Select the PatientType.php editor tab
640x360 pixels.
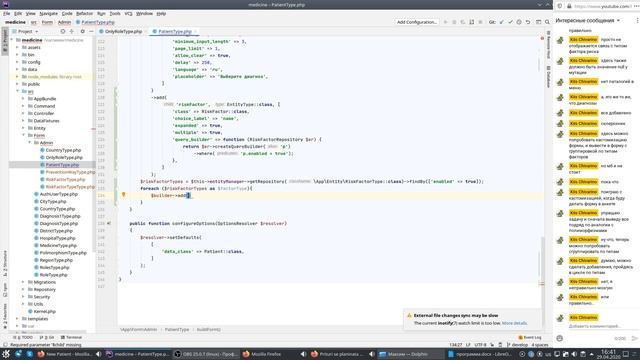175,31
